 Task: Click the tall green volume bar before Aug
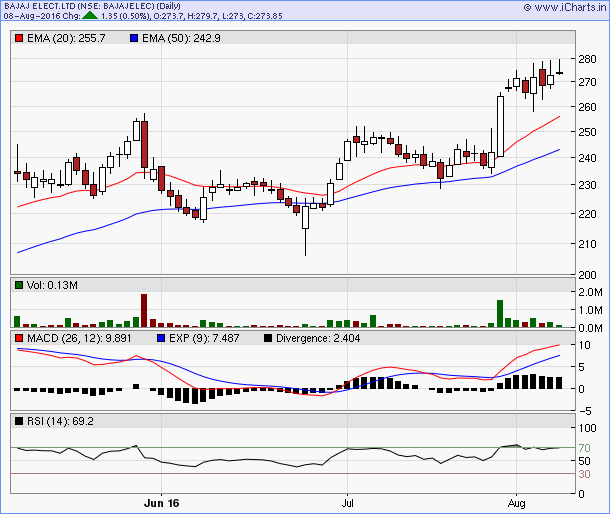coord(500,314)
